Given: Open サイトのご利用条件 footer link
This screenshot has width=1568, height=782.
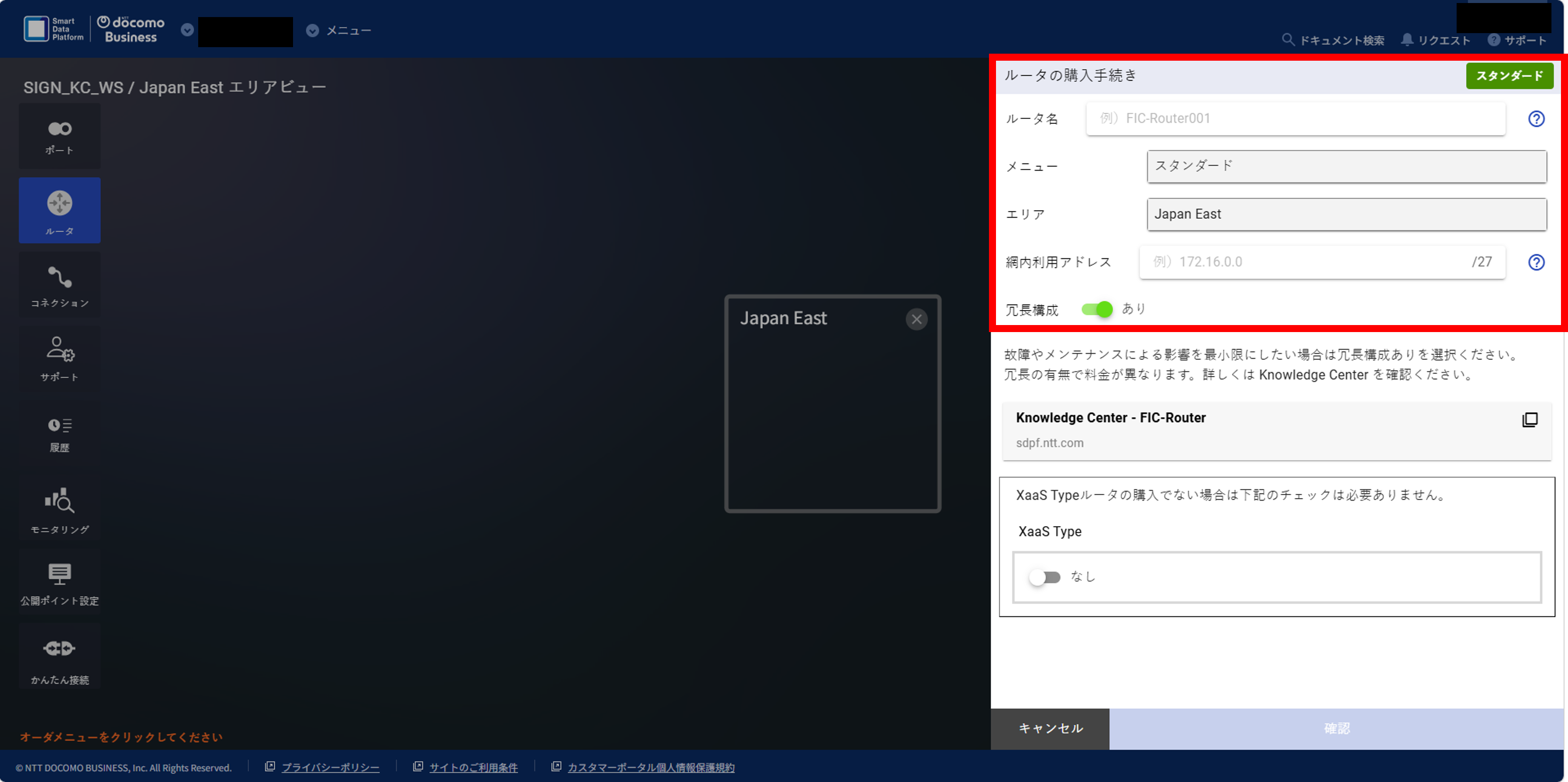Looking at the screenshot, I should click(x=474, y=767).
